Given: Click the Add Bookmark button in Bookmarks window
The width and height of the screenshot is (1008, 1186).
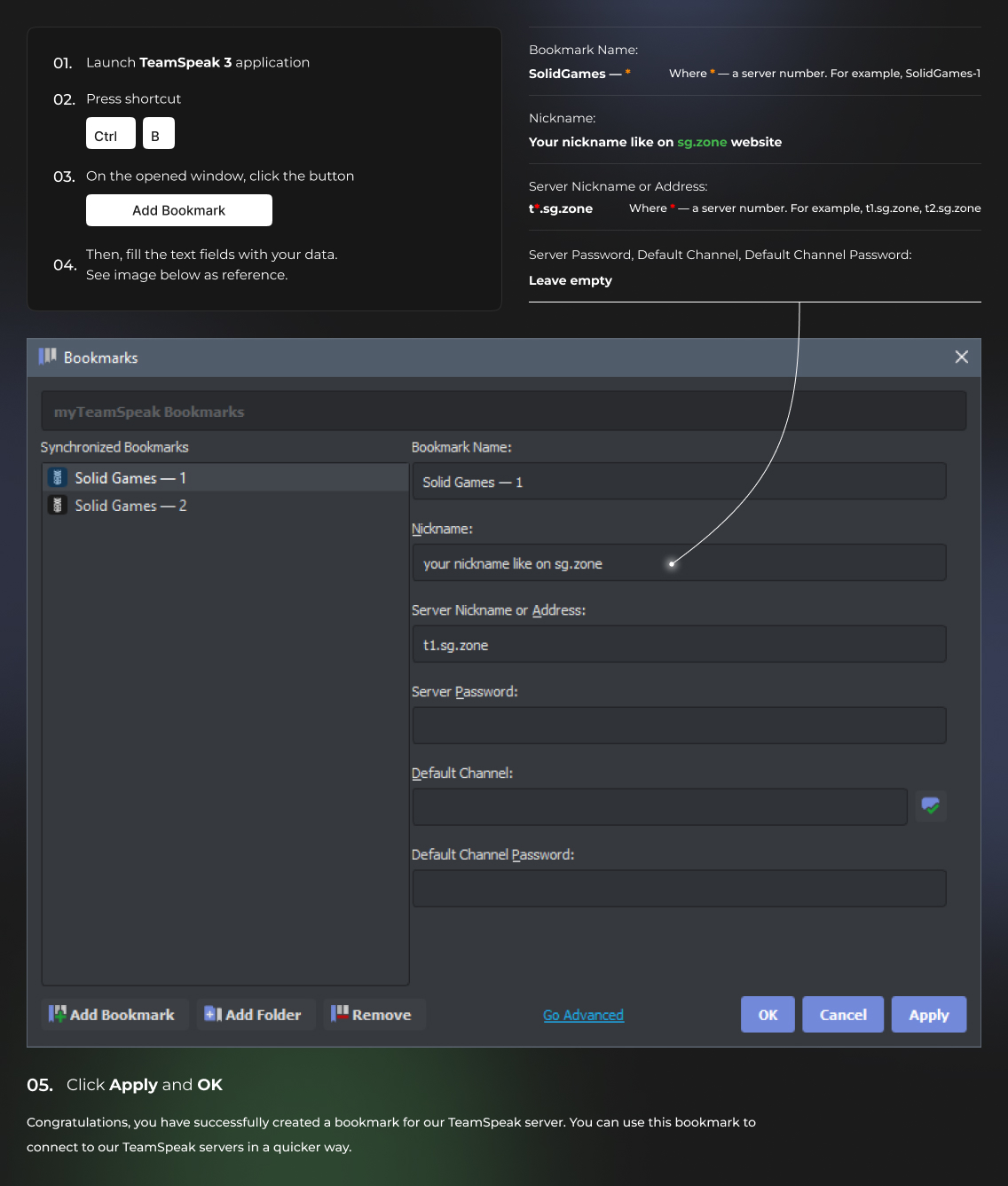Looking at the screenshot, I should click(114, 1014).
